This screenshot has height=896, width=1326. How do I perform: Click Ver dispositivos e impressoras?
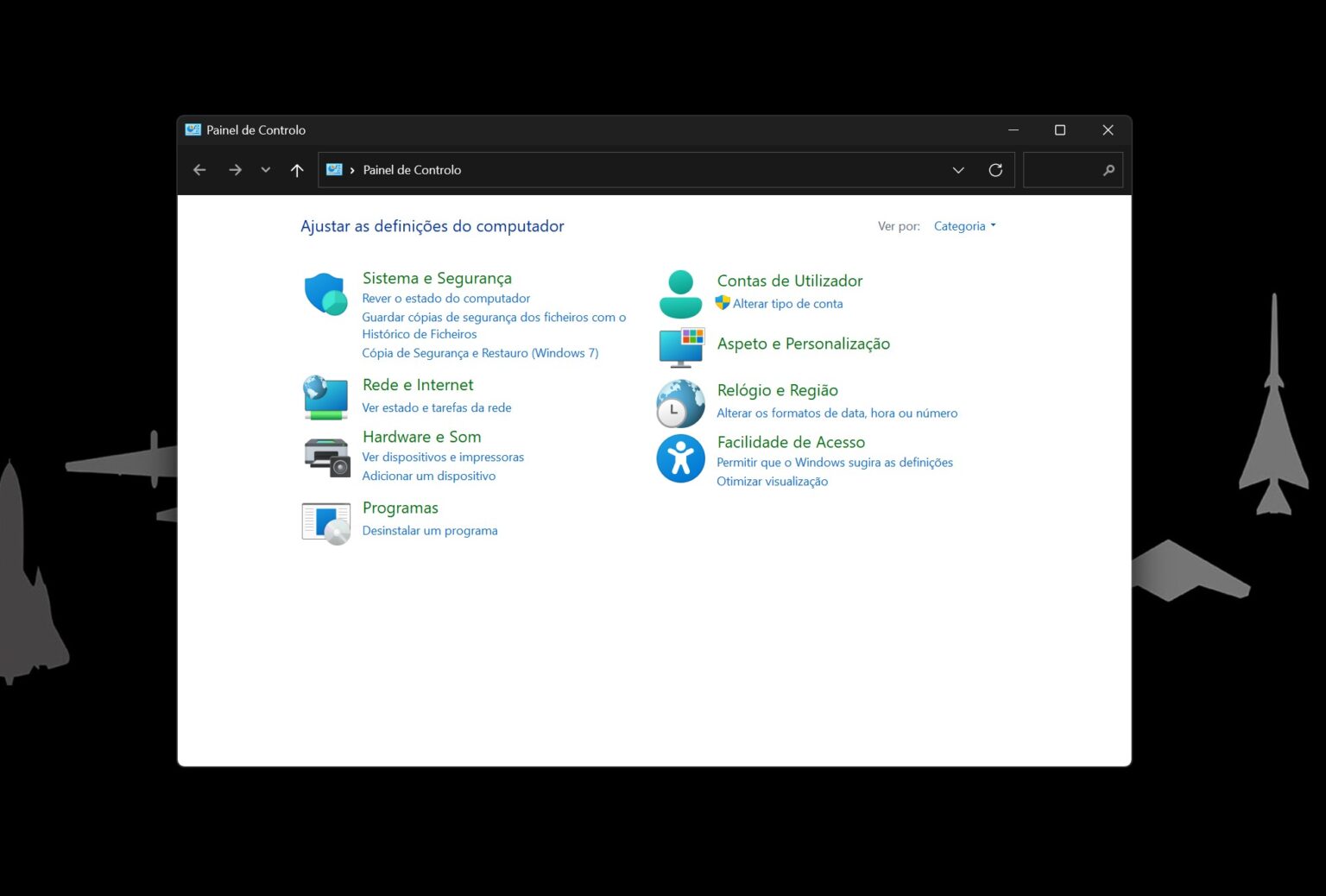click(x=443, y=457)
